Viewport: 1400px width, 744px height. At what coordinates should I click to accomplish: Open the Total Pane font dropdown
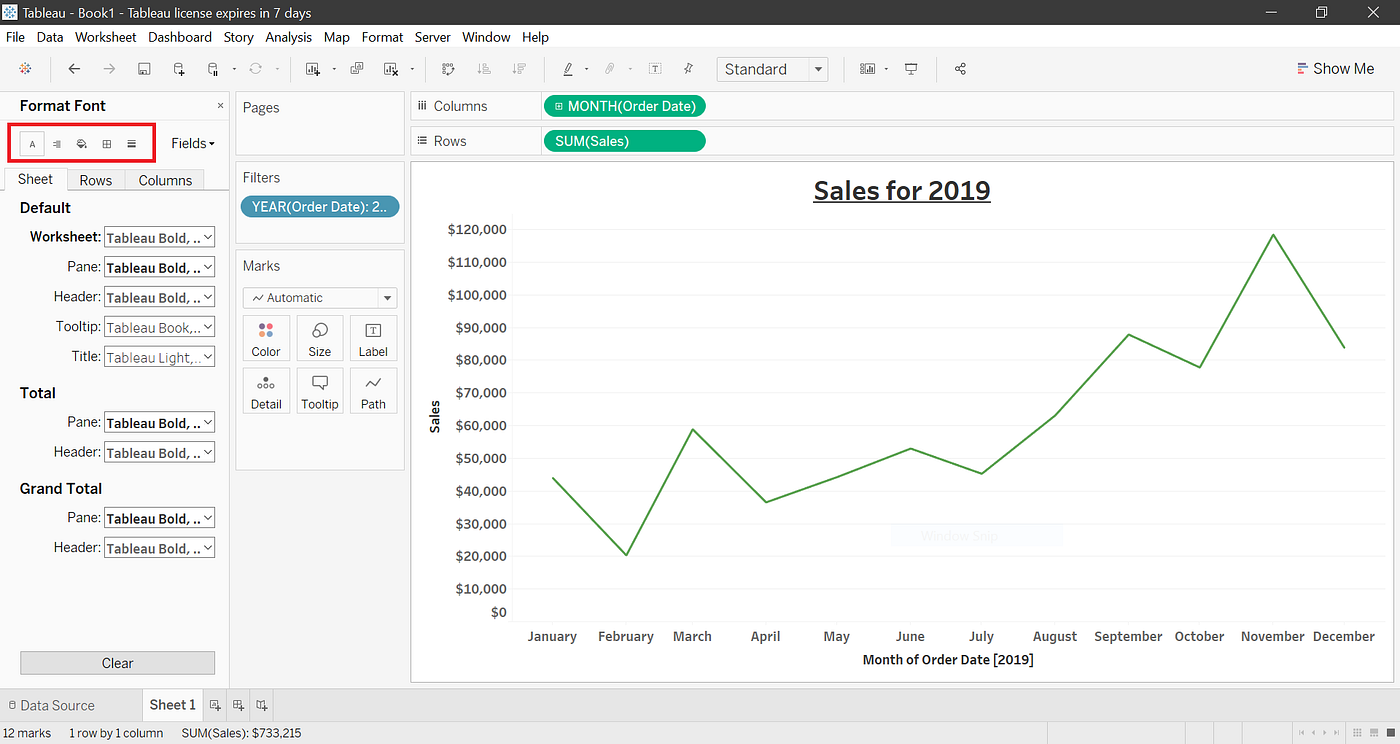coord(159,422)
